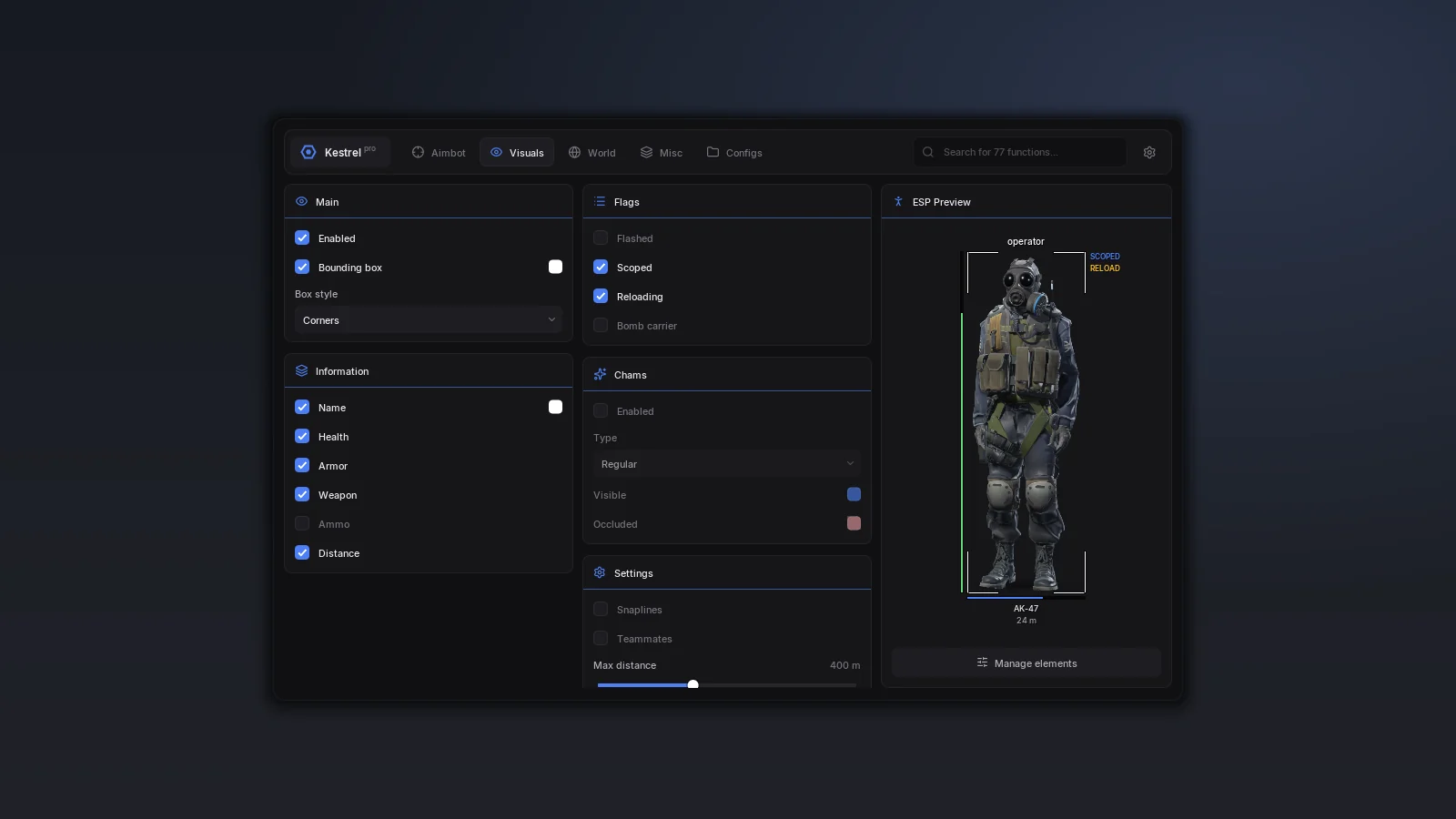Open the Box style Corners dropdown
The image size is (1456, 819).
(429, 319)
